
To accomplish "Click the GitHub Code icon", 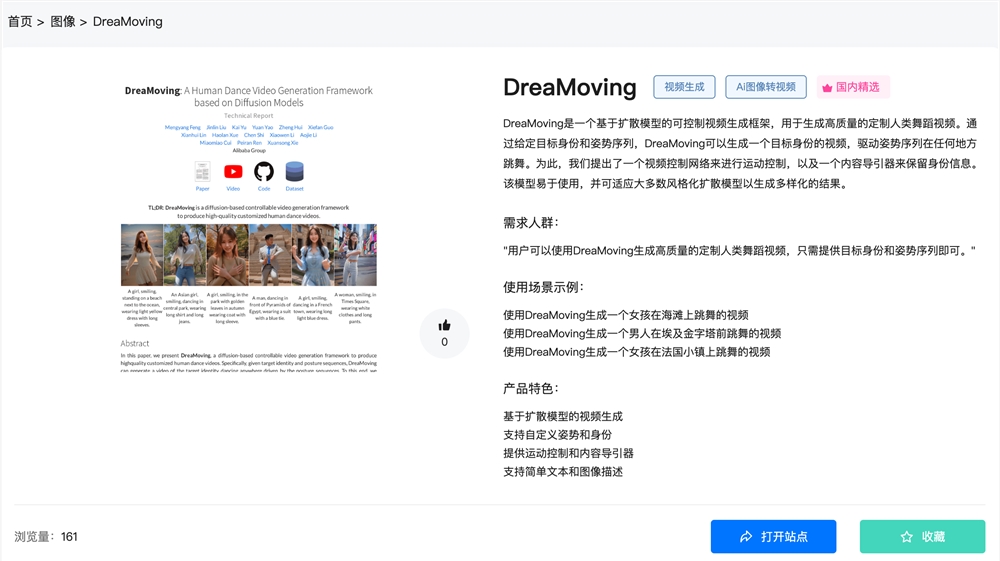I will [264, 172].
